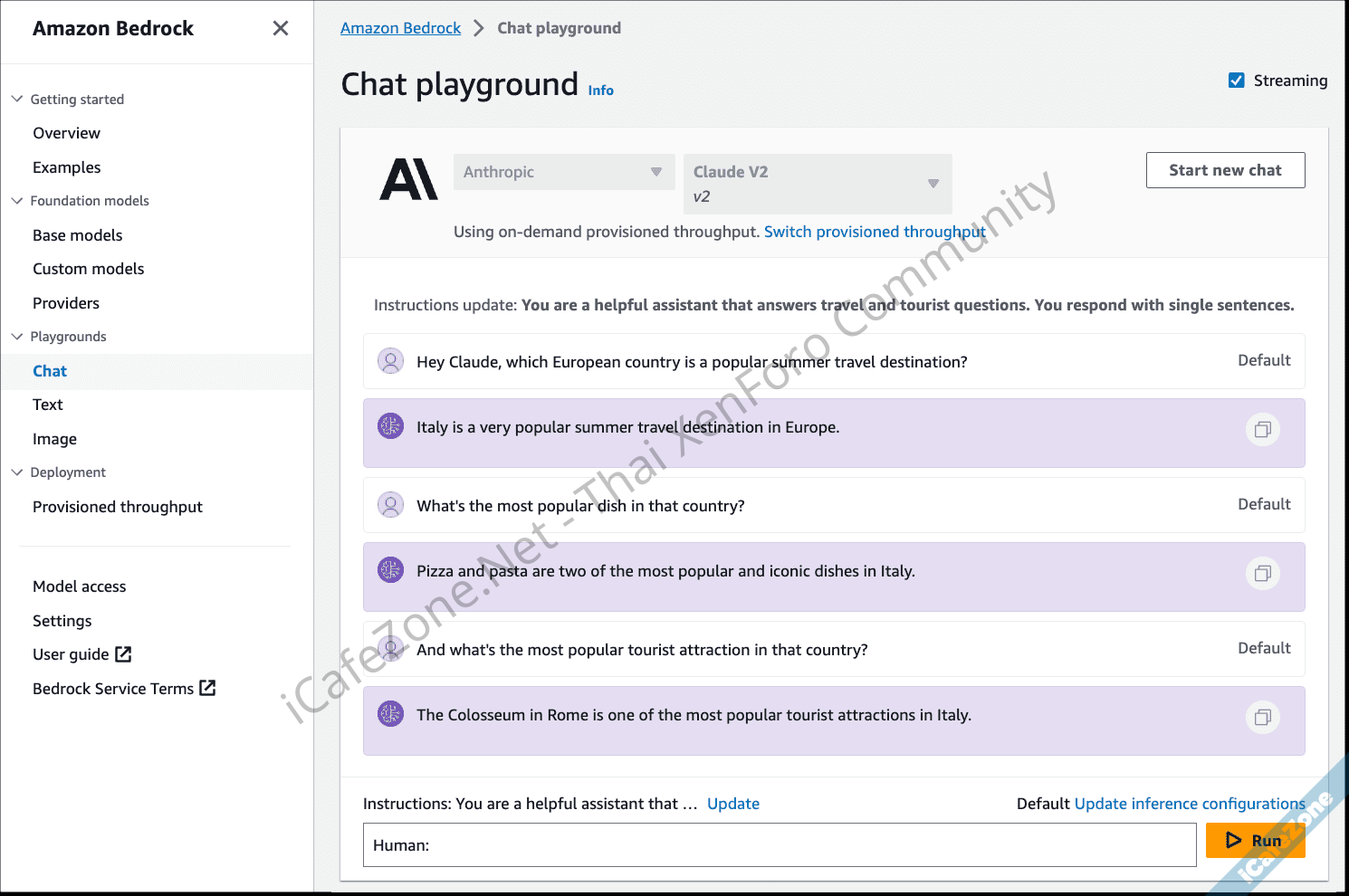Open the Text playground
The height and width of the screenshot is (896, 1349).
click(x=48, y=405)
